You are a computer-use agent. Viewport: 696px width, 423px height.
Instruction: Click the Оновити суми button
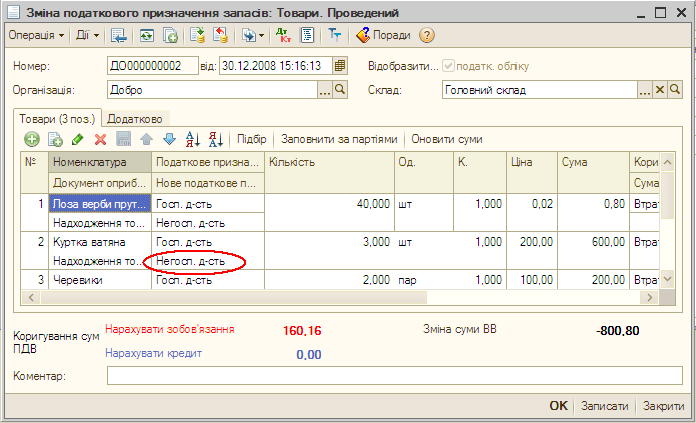point(447,139)
